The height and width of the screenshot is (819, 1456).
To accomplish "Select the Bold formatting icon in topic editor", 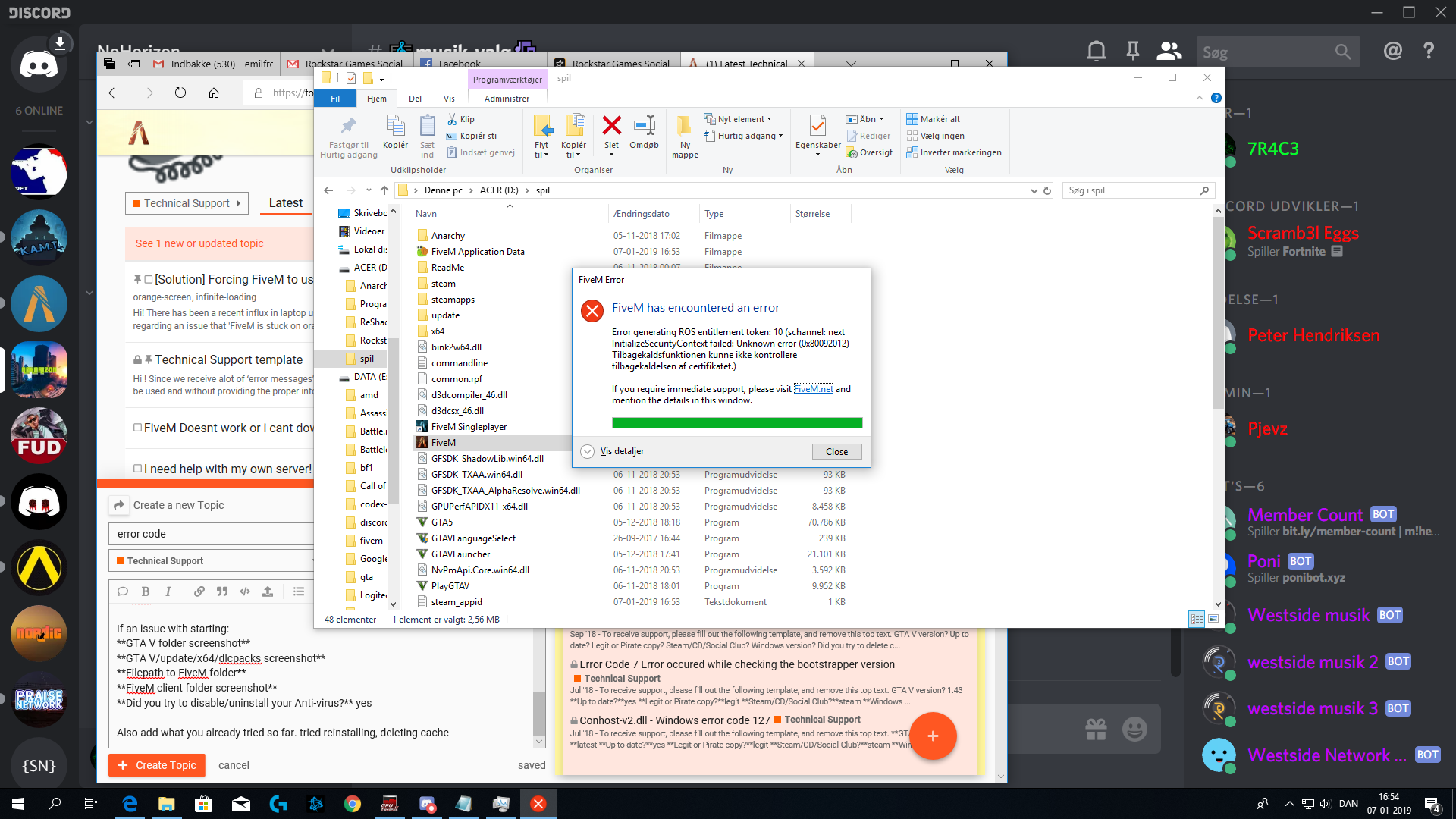I will (x=146, y=591).
